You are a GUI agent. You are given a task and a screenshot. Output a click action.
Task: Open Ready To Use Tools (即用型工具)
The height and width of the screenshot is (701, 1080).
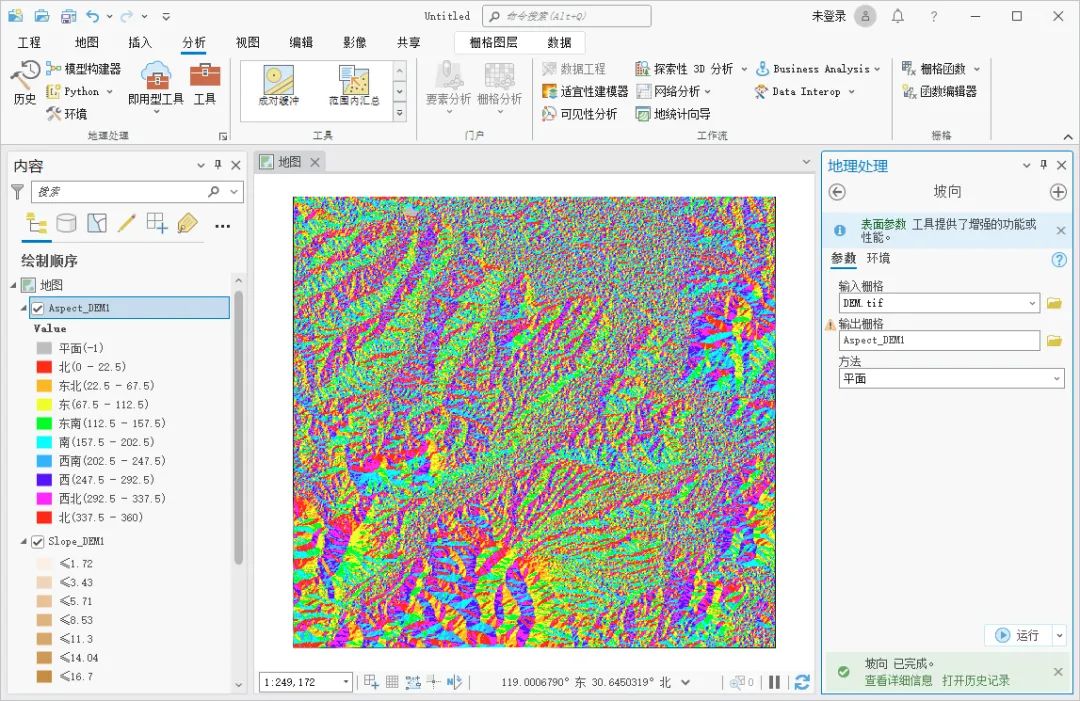point(156,83)
